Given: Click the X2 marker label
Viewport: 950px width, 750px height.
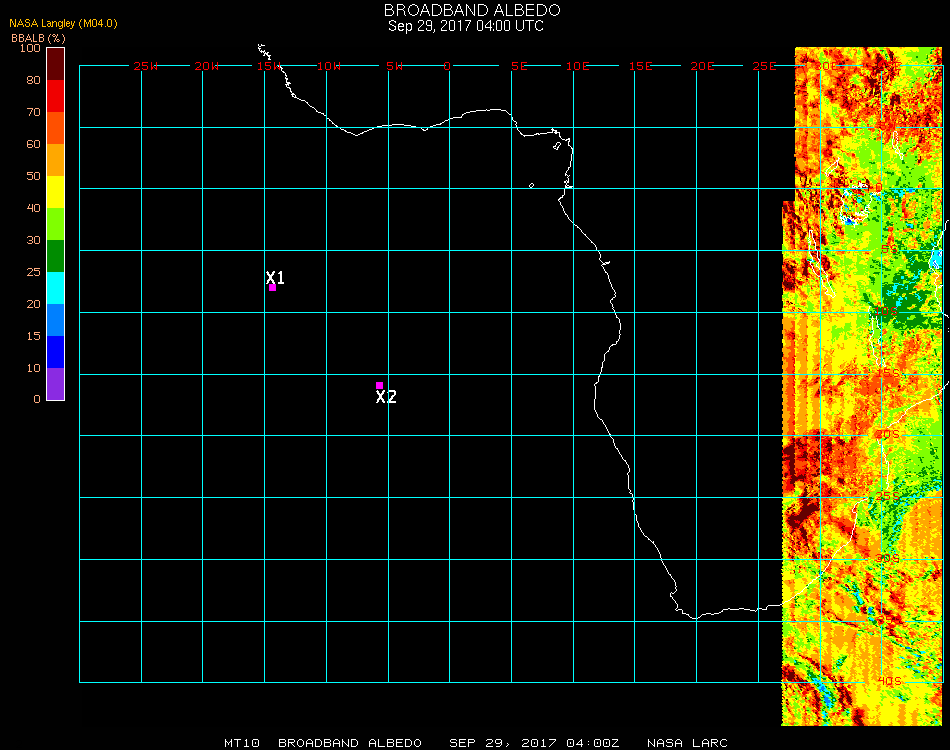Looking at the screenshot, I should click(x=386, y=397).
